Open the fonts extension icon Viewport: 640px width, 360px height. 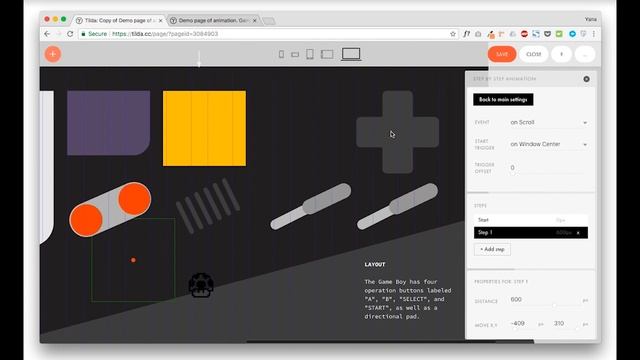[x=466, y=34]
